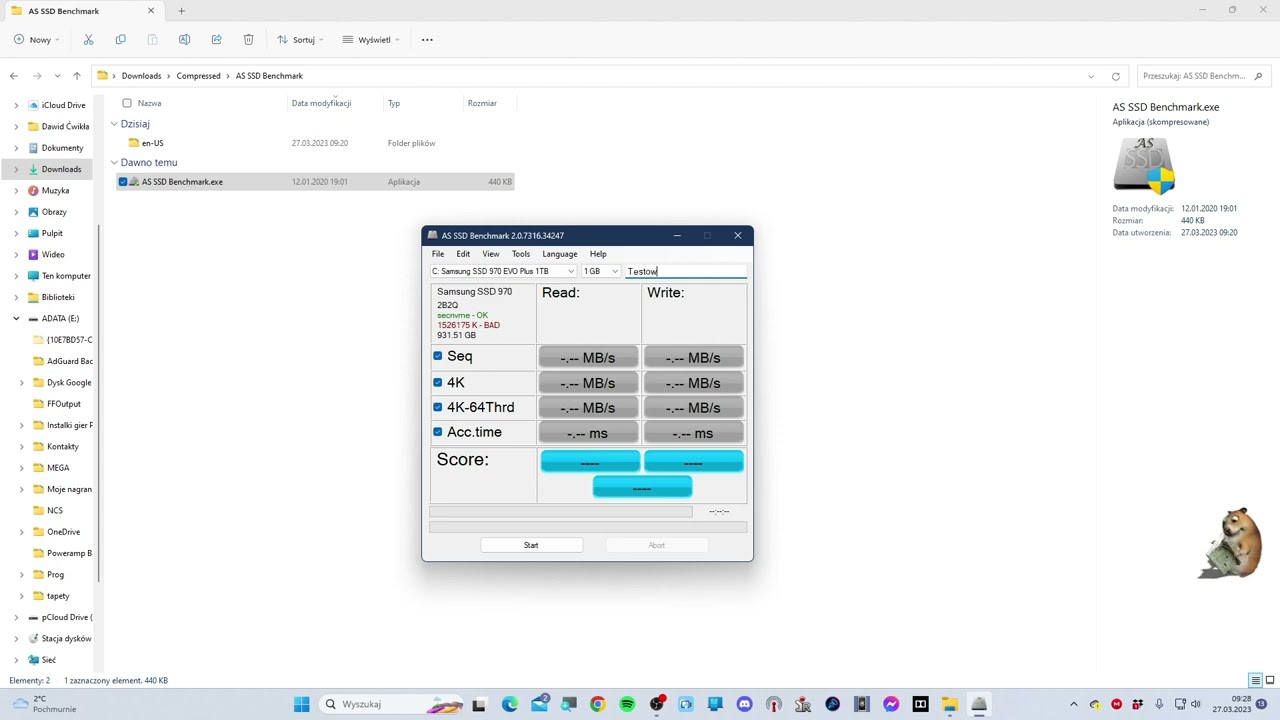The width and height of the screenshot is (1280, 720).
Task: Switch to details view icon in status bar
Action: pos(1255,680)
